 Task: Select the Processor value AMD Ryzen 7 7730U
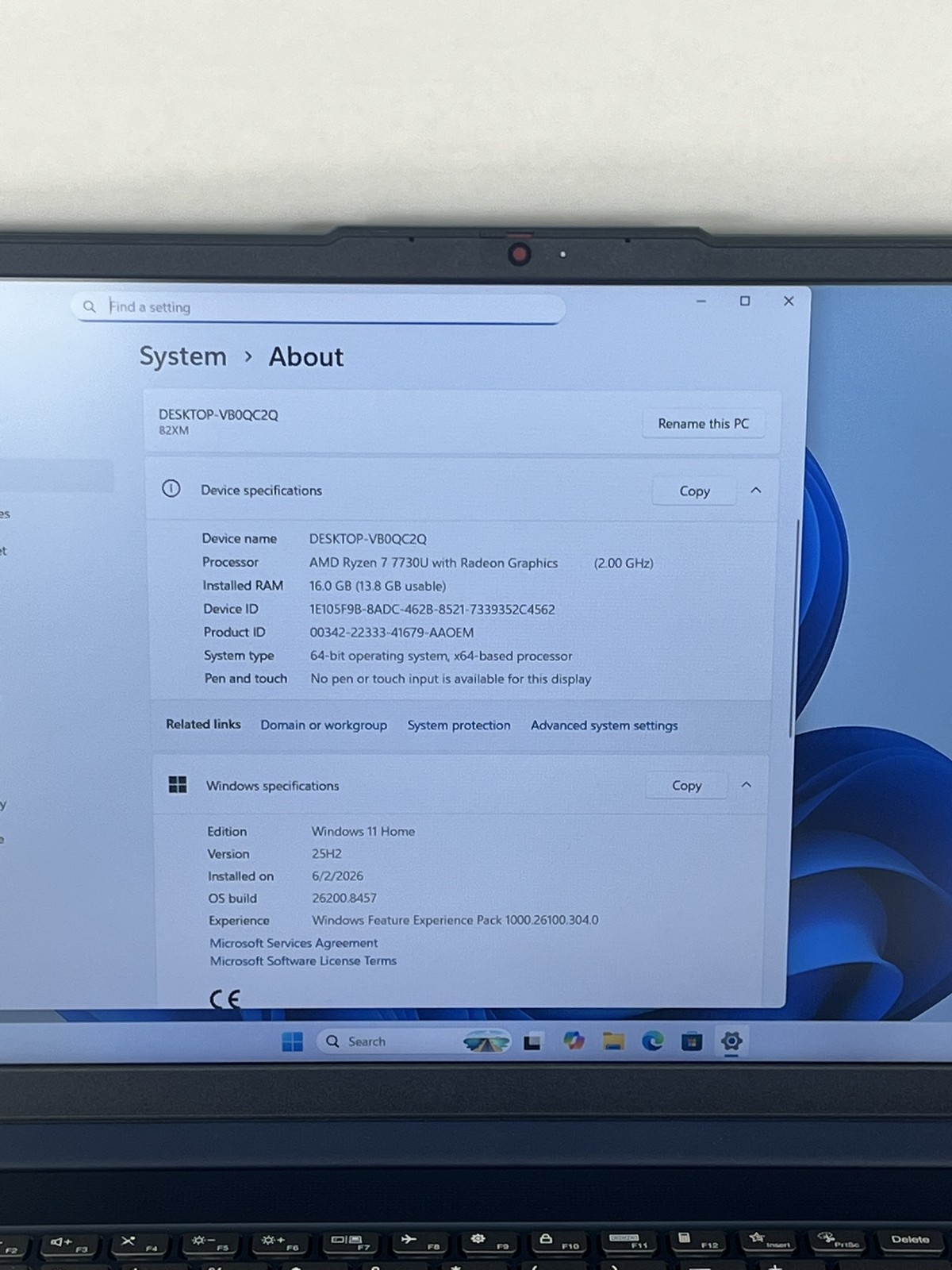point(434,563)
